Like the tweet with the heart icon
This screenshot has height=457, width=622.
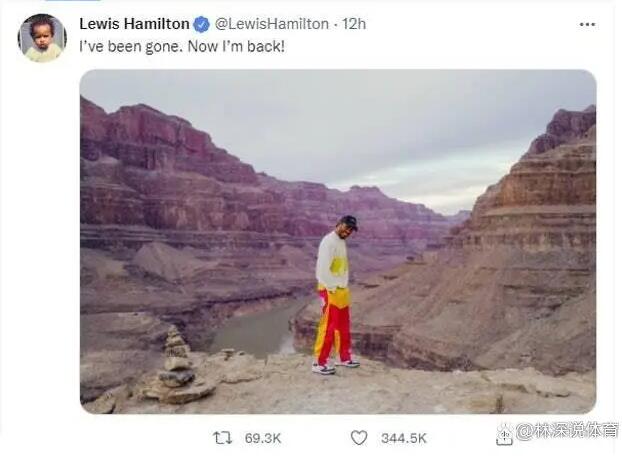[359, 438]
